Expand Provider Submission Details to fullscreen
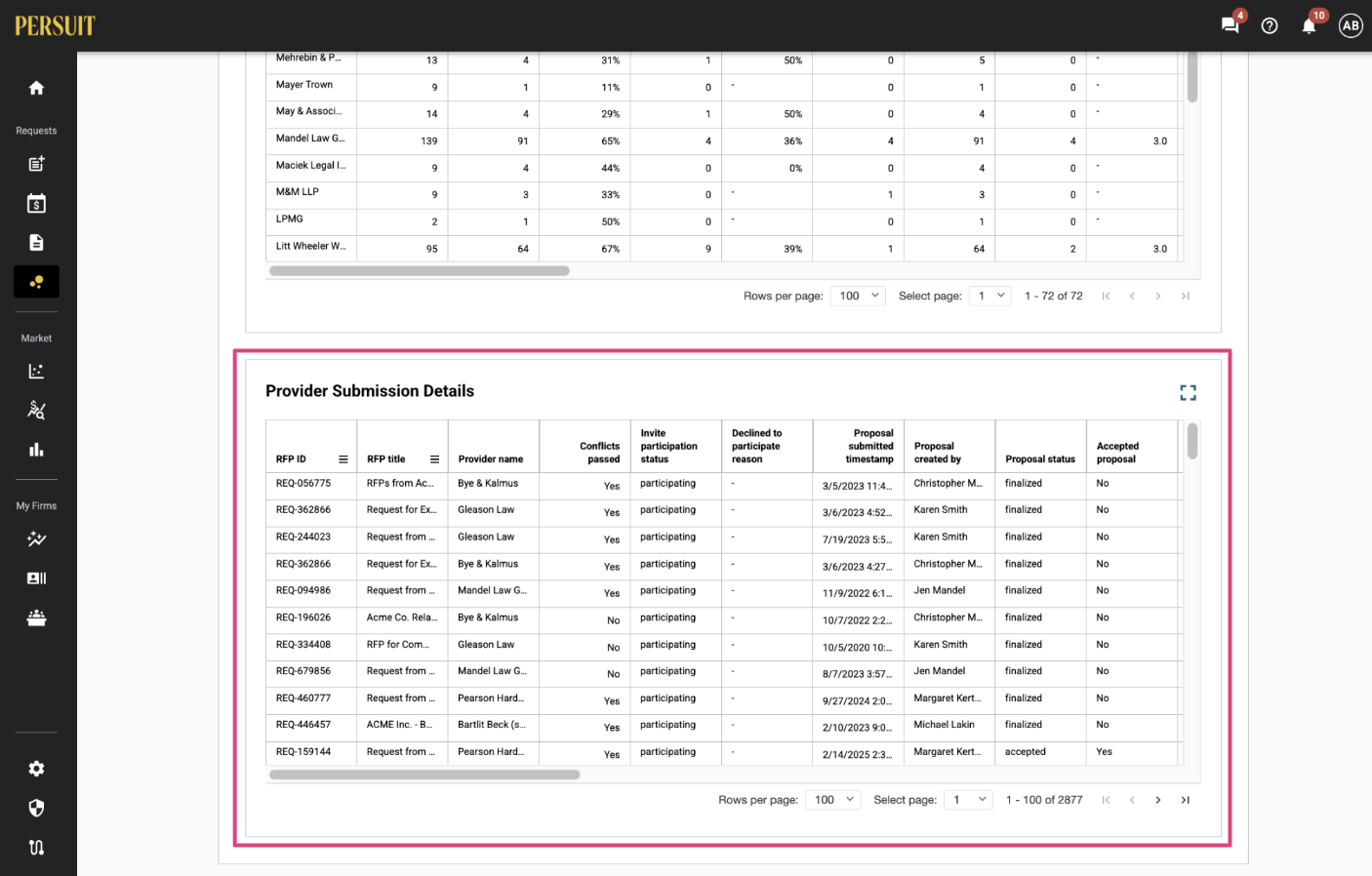This screenshot has width=1372, height=876. (1188, 392)
